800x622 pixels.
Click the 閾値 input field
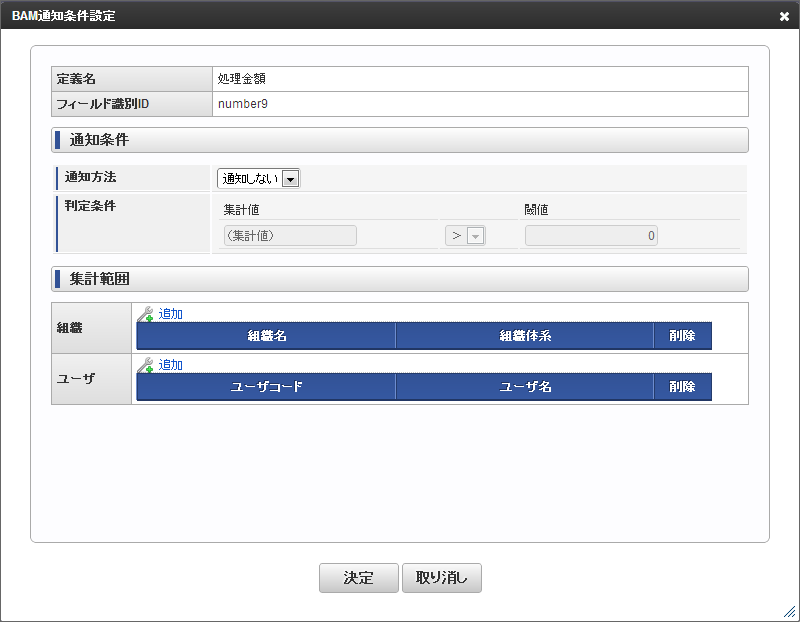coord(591,236)
